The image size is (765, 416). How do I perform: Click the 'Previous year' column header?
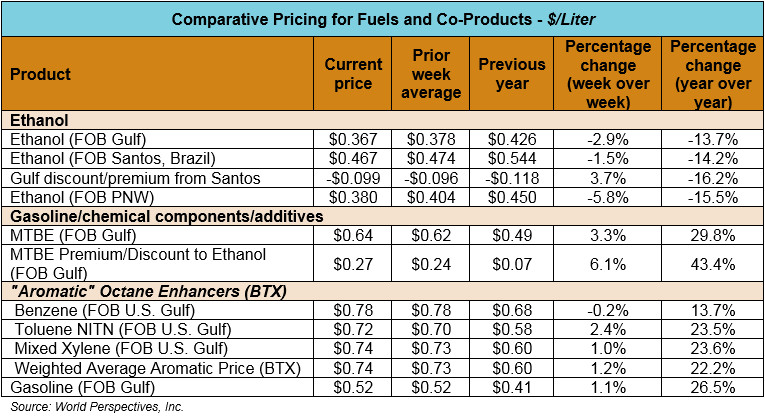point(509,74)
